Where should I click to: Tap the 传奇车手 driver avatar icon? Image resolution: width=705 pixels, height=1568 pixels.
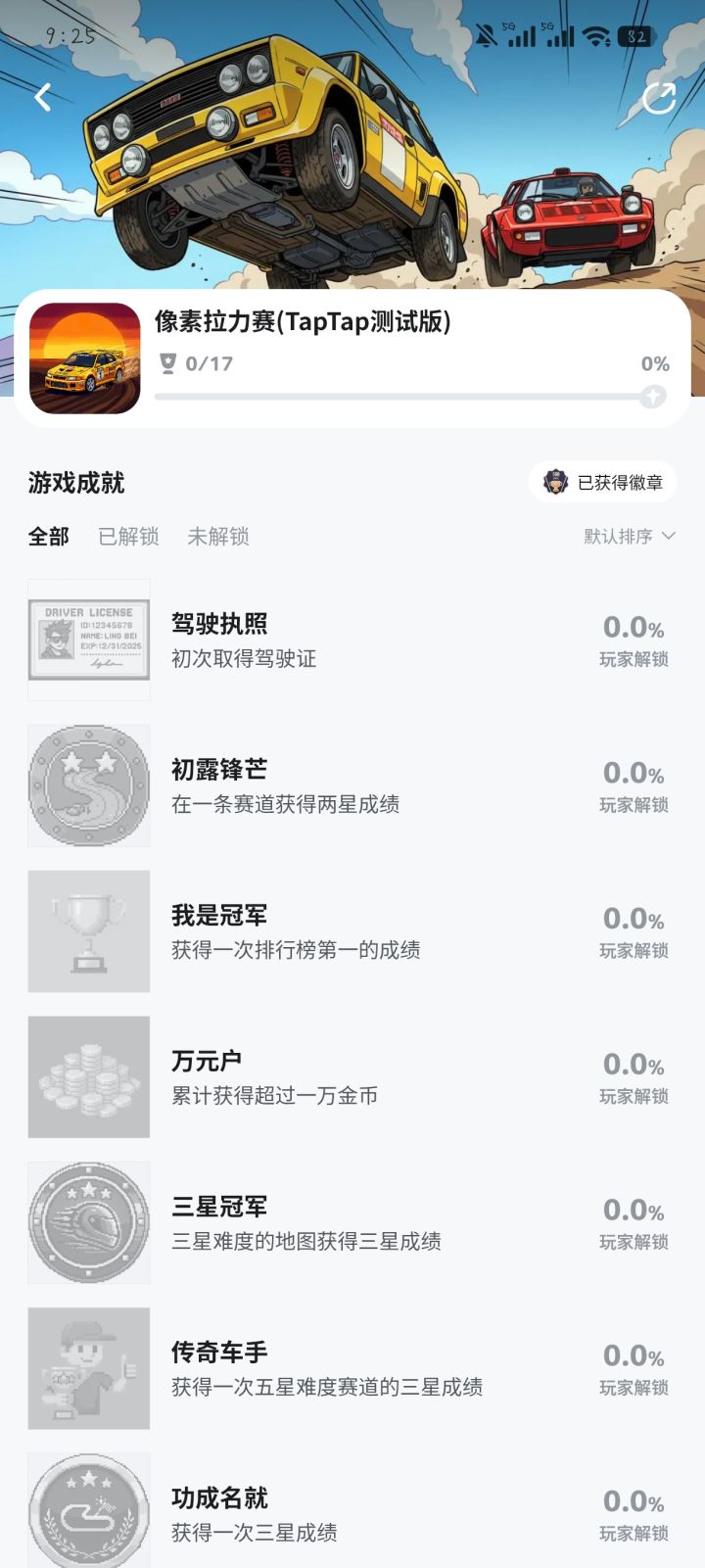(x=89, y=1368)
